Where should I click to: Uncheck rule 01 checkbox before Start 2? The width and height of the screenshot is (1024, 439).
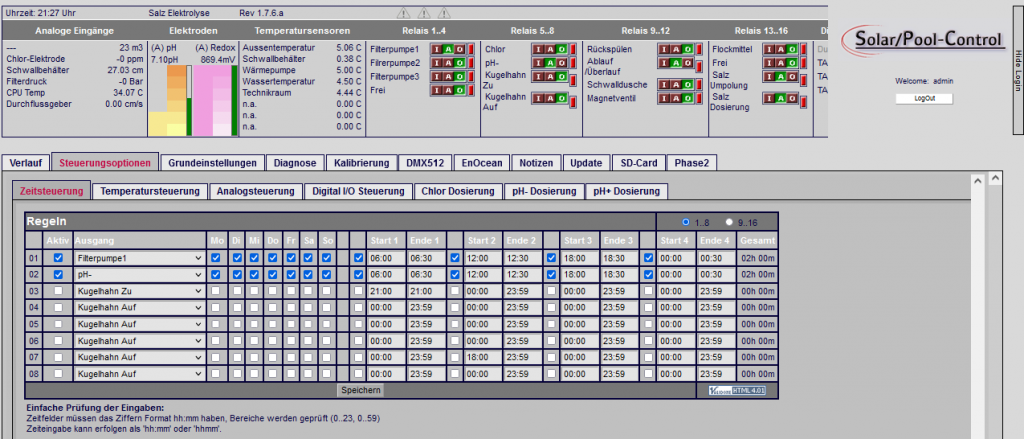455,258
